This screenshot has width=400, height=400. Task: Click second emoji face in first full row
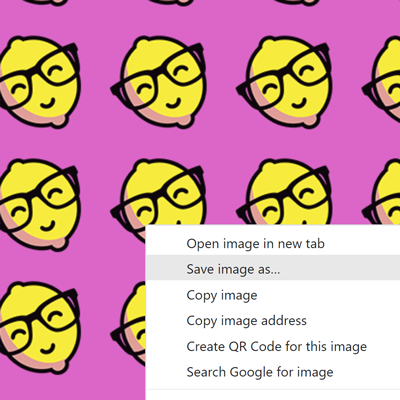(x=157, y=82)
